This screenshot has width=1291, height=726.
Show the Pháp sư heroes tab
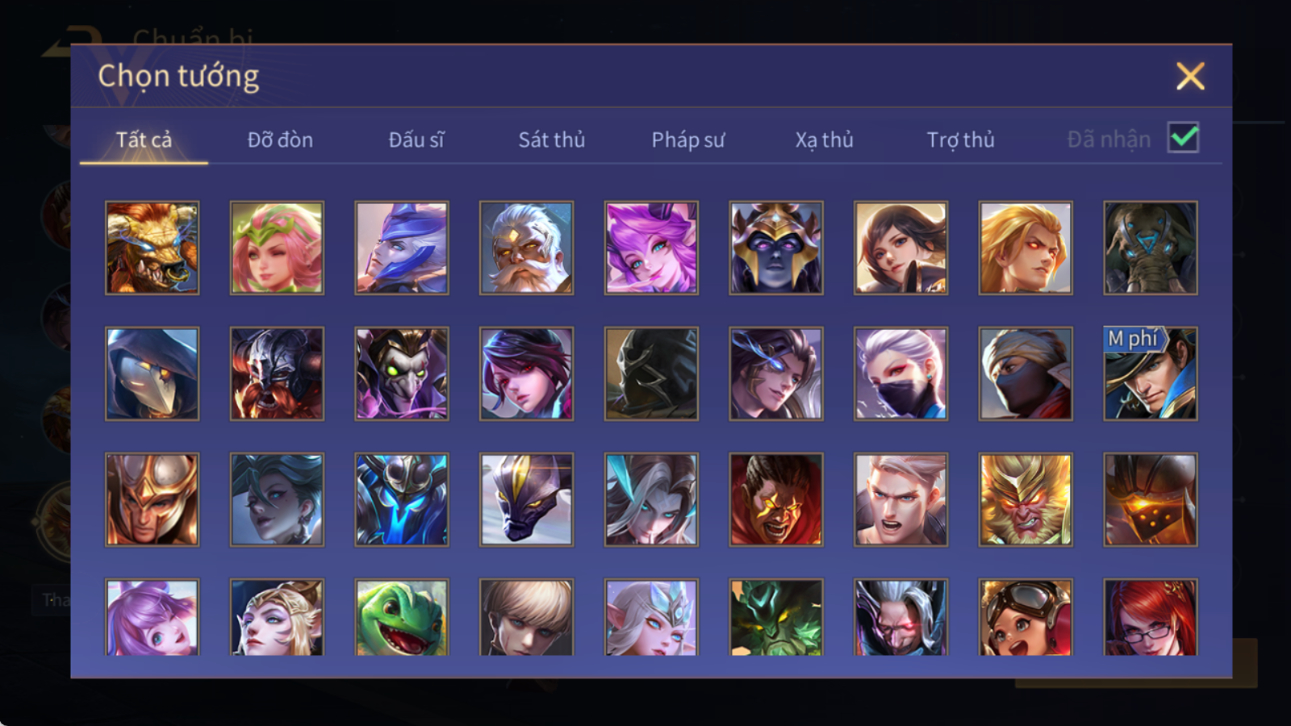[688, 140]
